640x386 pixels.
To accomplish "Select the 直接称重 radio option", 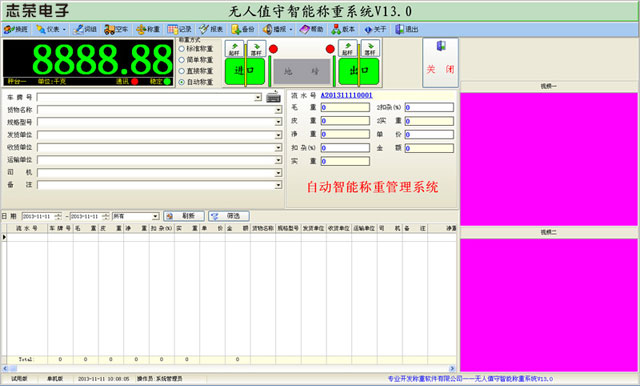I will click(182, 71).
